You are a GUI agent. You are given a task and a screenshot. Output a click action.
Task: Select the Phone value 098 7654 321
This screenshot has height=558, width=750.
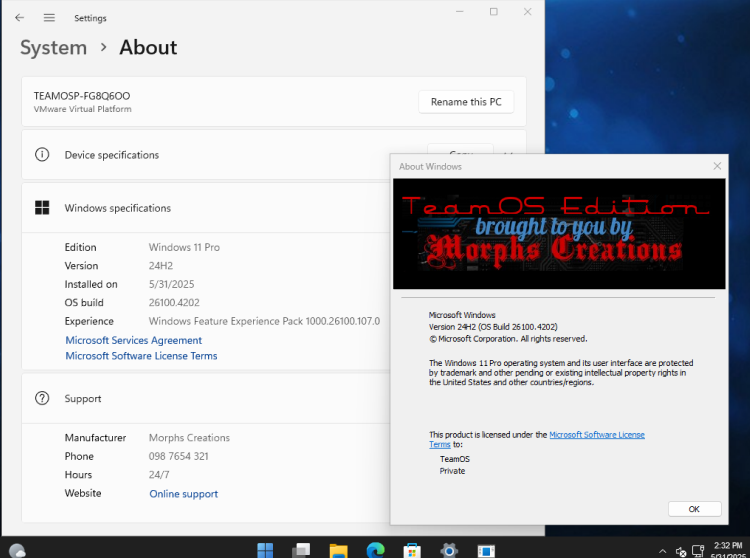coord(178,456)
